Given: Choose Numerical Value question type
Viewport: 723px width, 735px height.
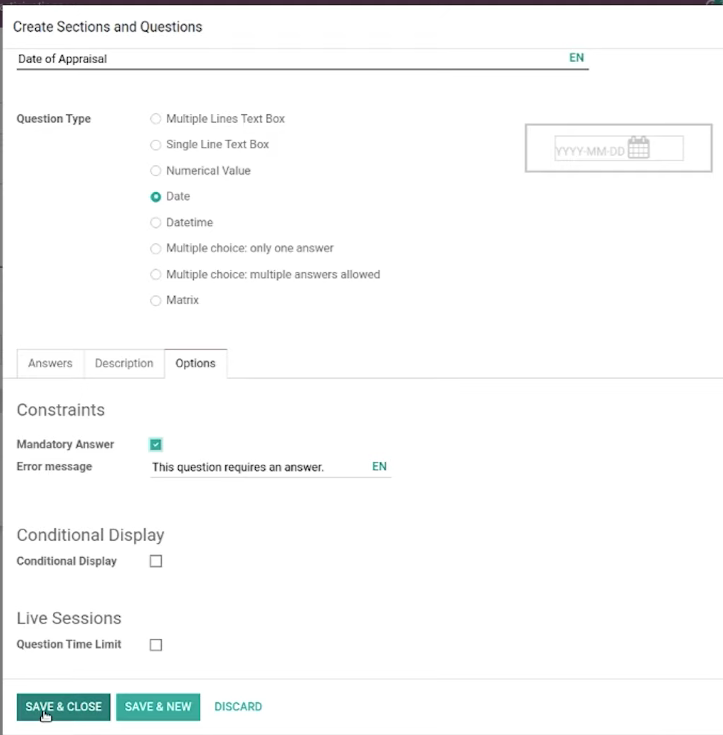Looking at the screenshot, I should coord(156,171).
